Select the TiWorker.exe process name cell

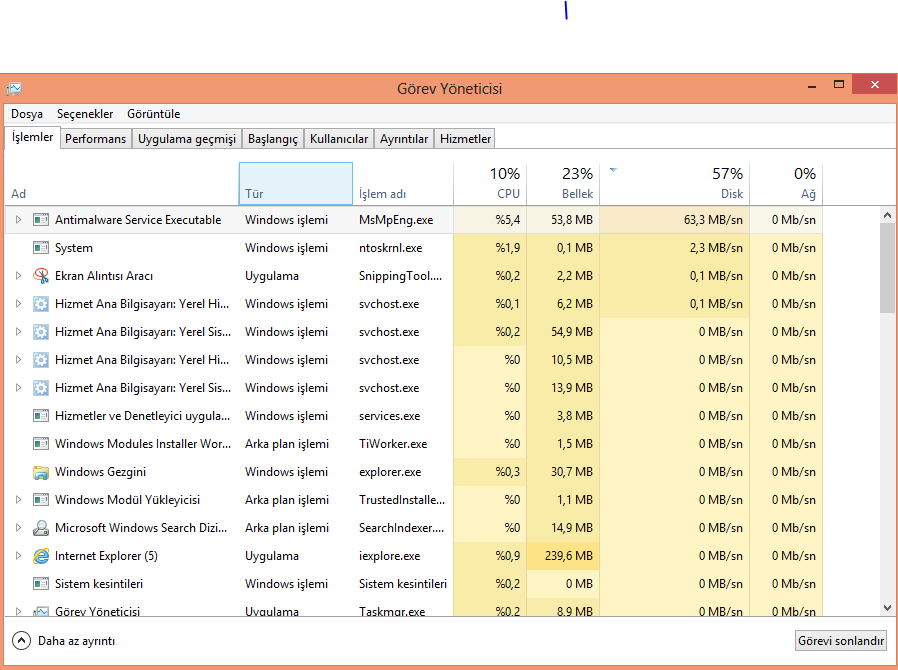click(x=393, y=444)
